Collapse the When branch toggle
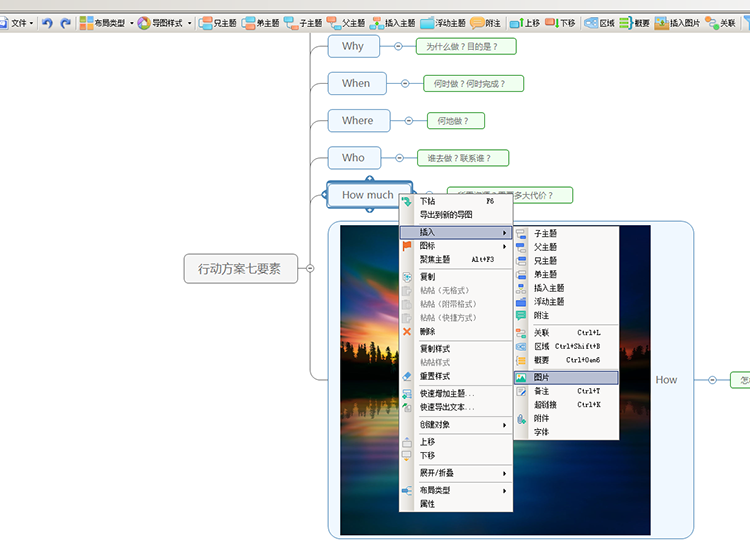The height and width of the screenshot is (549, 750). 405,84
